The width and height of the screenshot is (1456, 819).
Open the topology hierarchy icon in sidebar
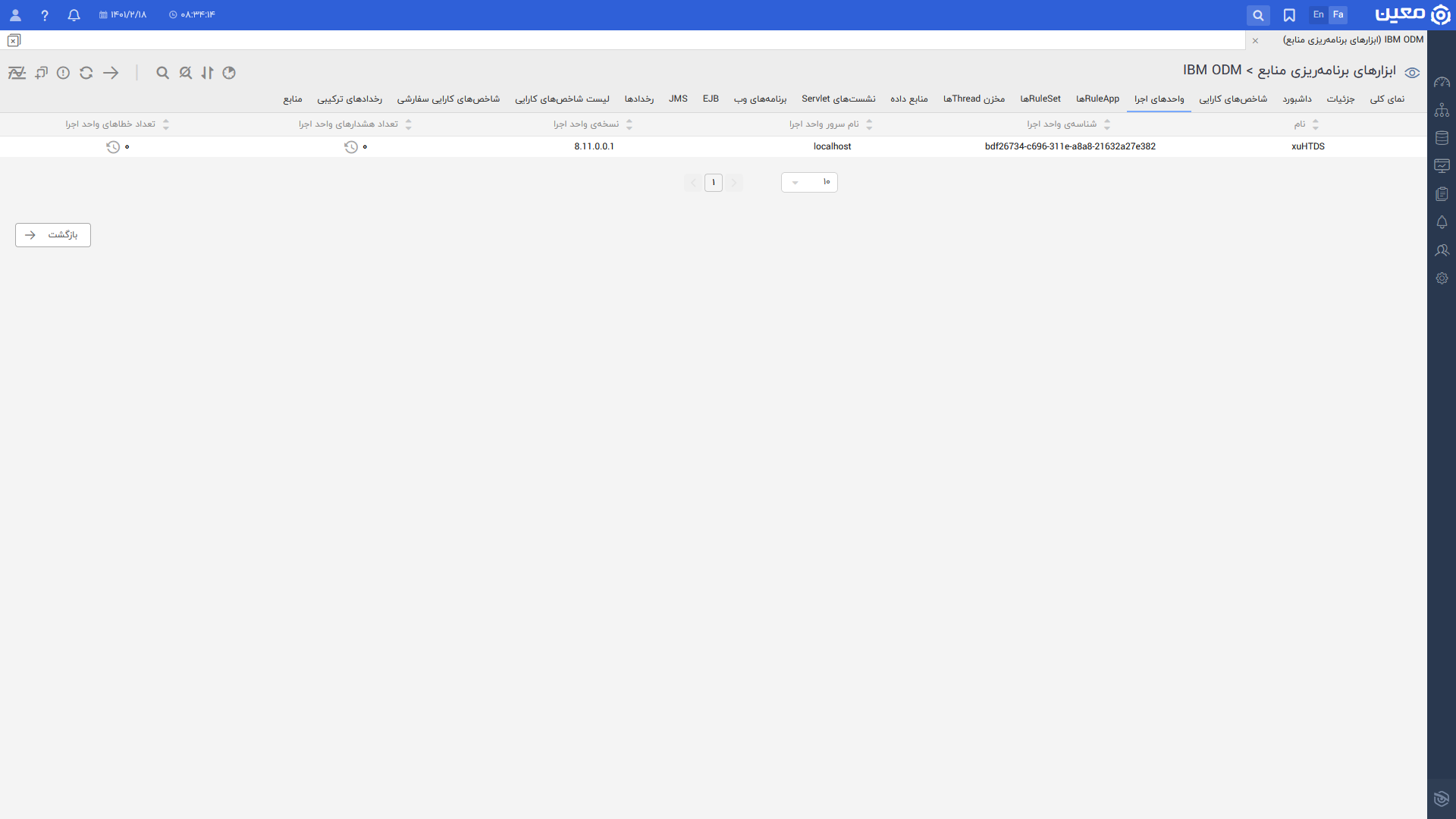(x=1442, y=110)
